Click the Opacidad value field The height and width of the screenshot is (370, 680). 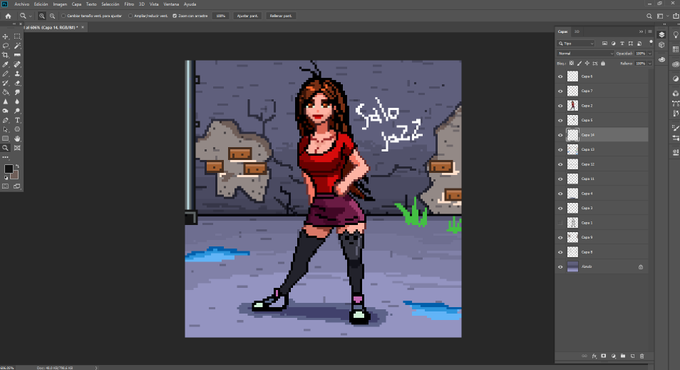(x=640, y=53)
